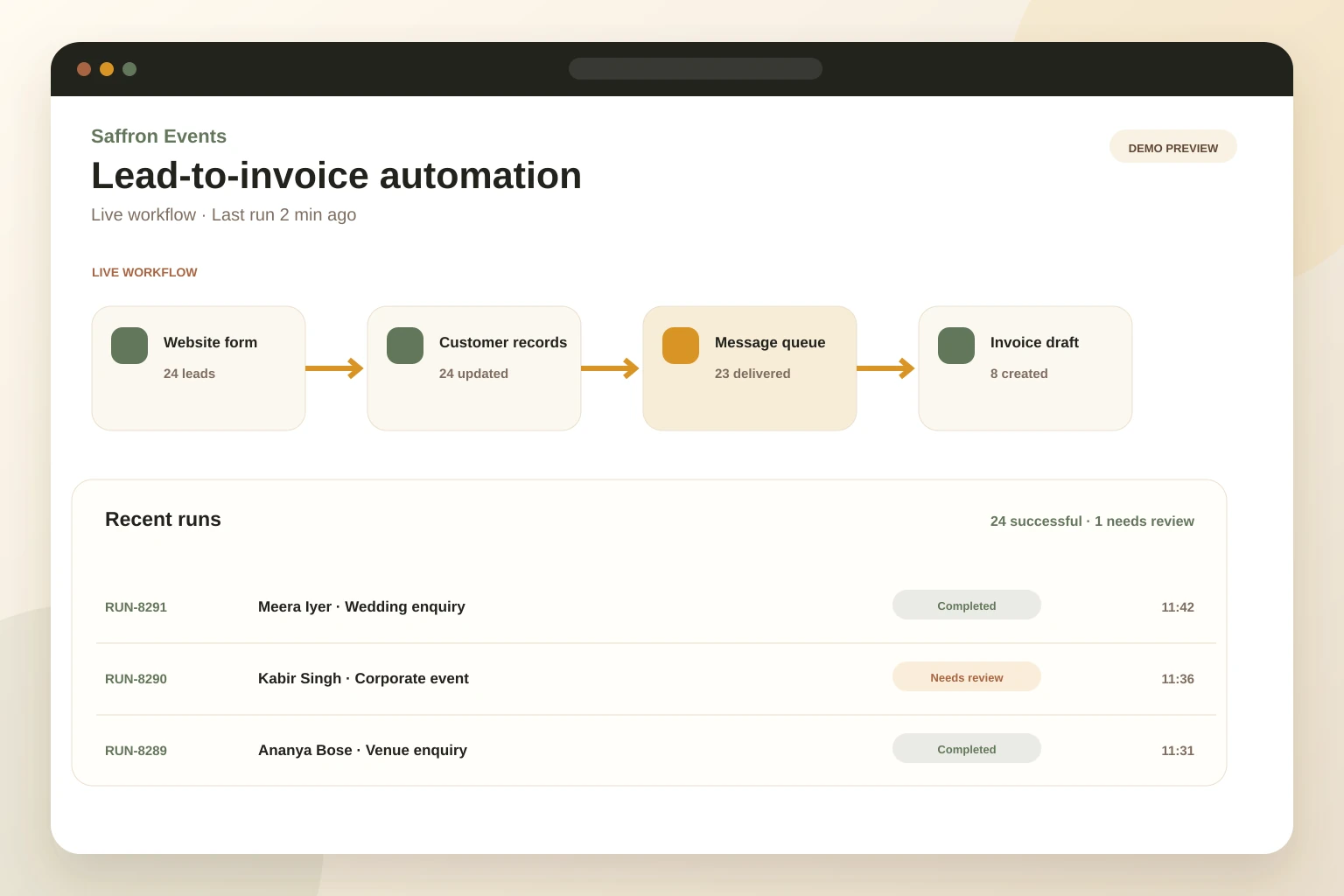1344x896 pixels.
Task: Open Meera Iyer · Wedding enquiry row
Action: (656, 607)
